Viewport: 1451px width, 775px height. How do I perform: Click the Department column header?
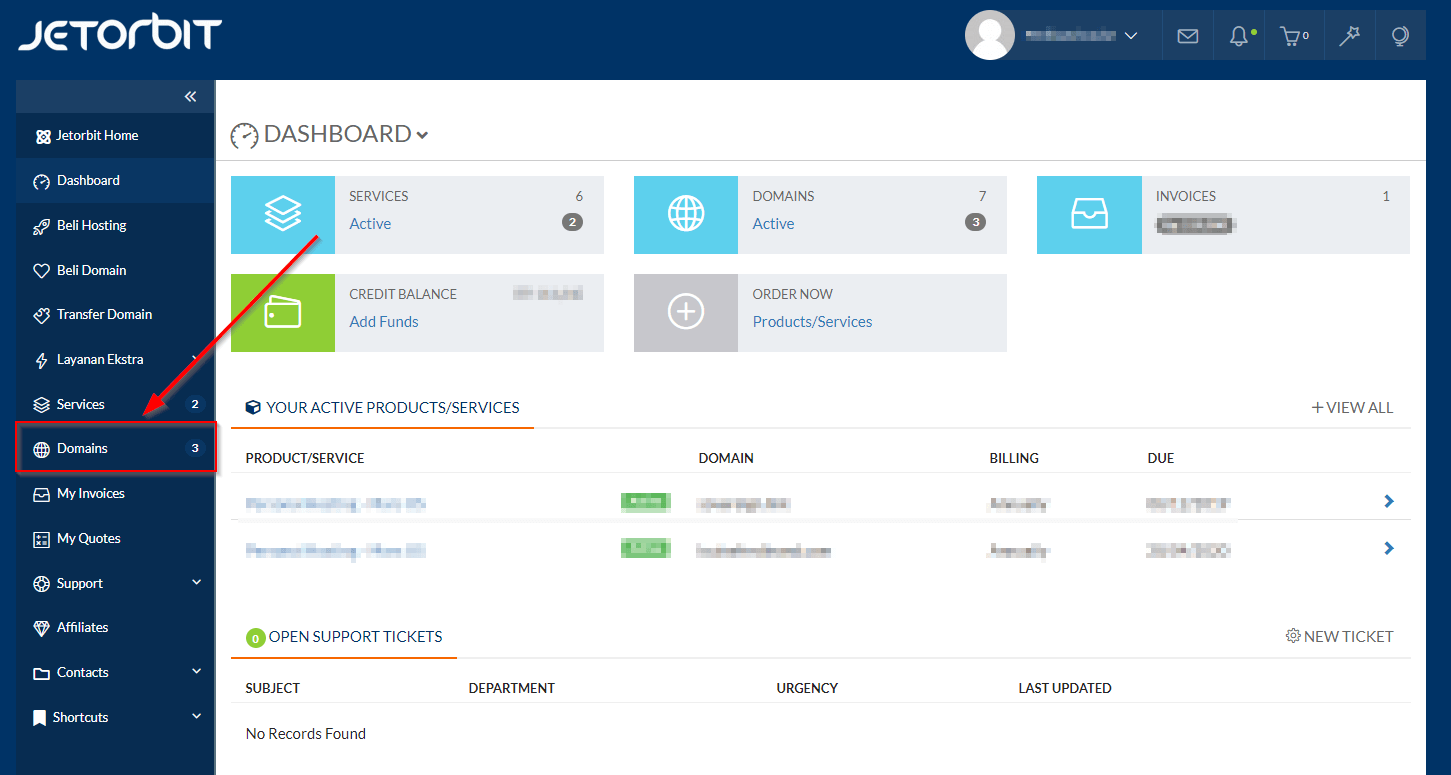(511, 688)
